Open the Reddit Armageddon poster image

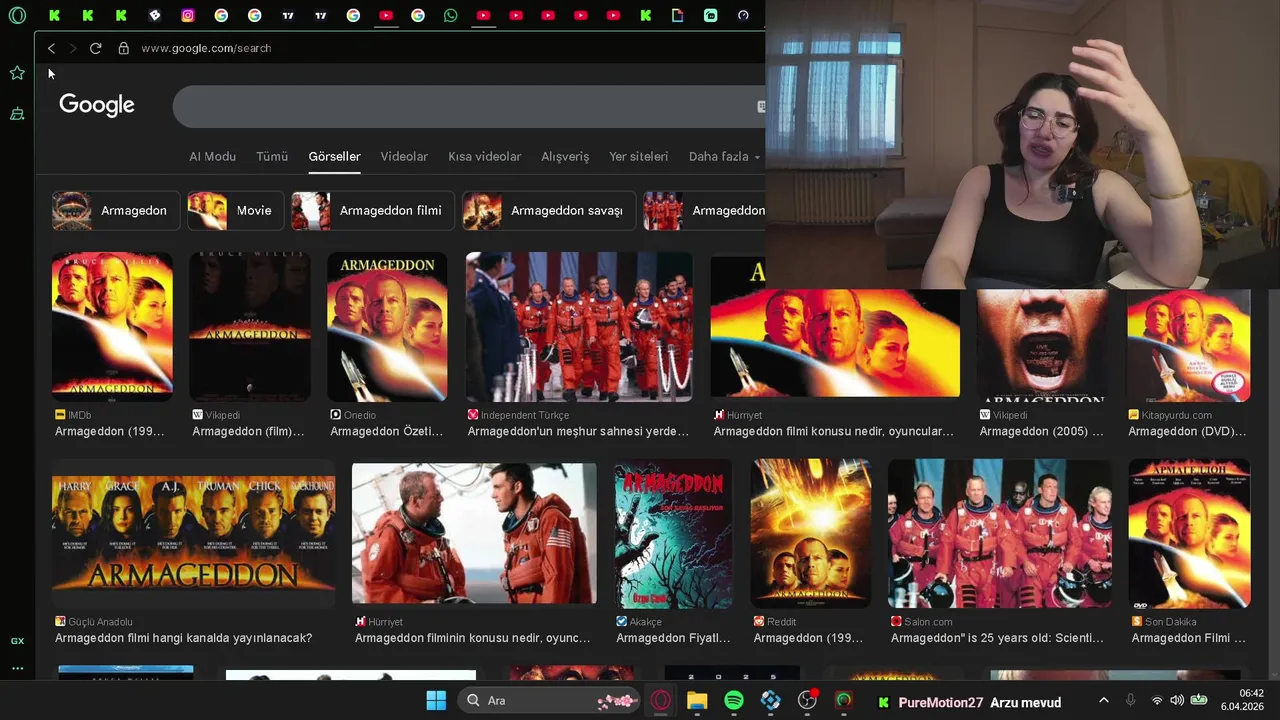coord(811,534)
